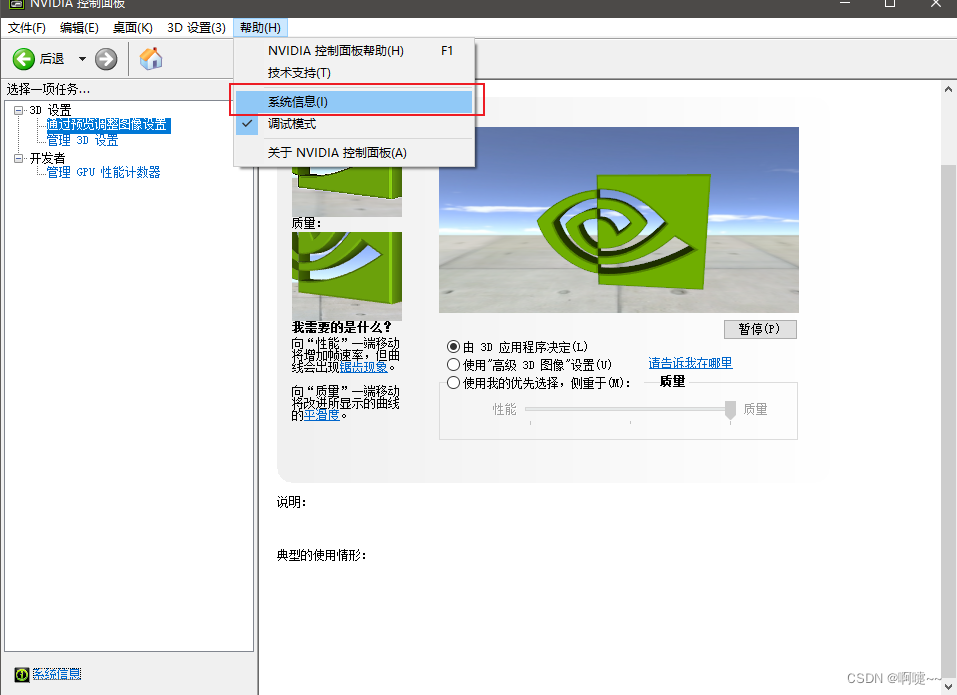This screenshot has width=957, height=695.
Task: Click the forward arrow icon
Action: (x=106, y=59)
